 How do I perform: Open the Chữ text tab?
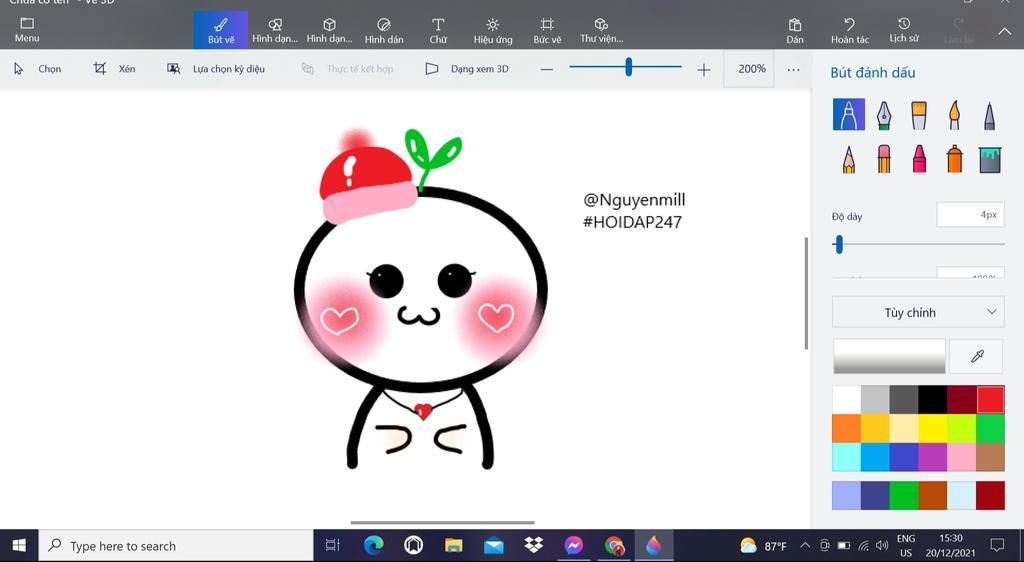[438, 30]
